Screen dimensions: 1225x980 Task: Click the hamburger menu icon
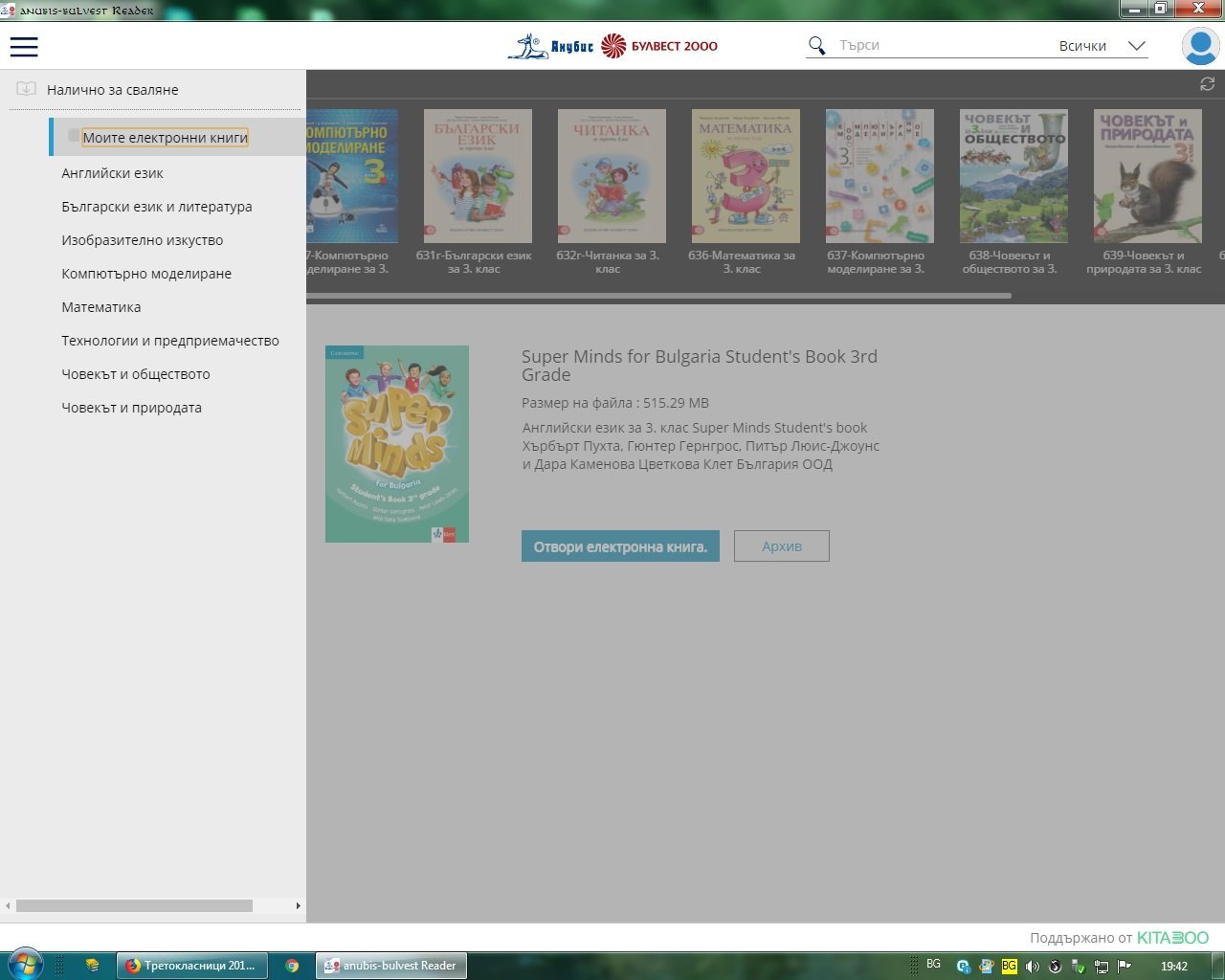(x=24, y=47)
